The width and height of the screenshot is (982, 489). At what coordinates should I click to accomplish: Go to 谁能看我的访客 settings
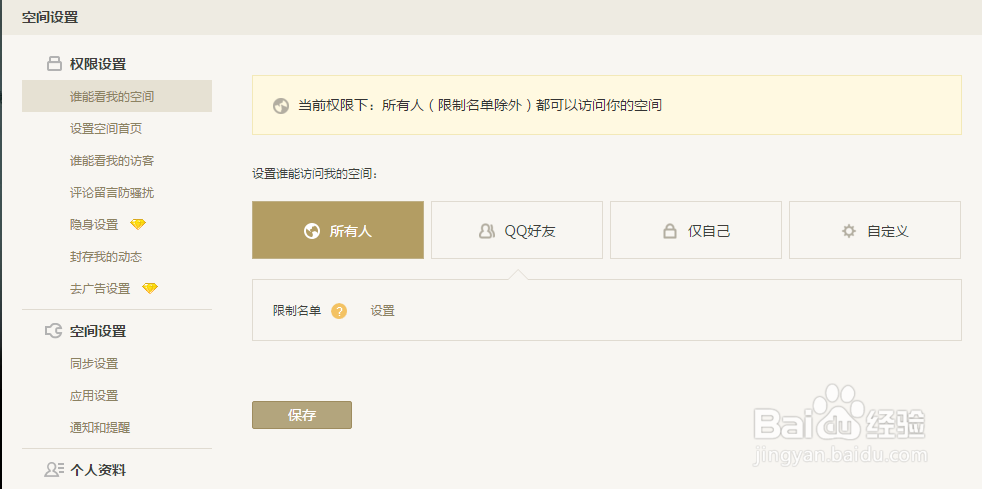click(112, 160)
